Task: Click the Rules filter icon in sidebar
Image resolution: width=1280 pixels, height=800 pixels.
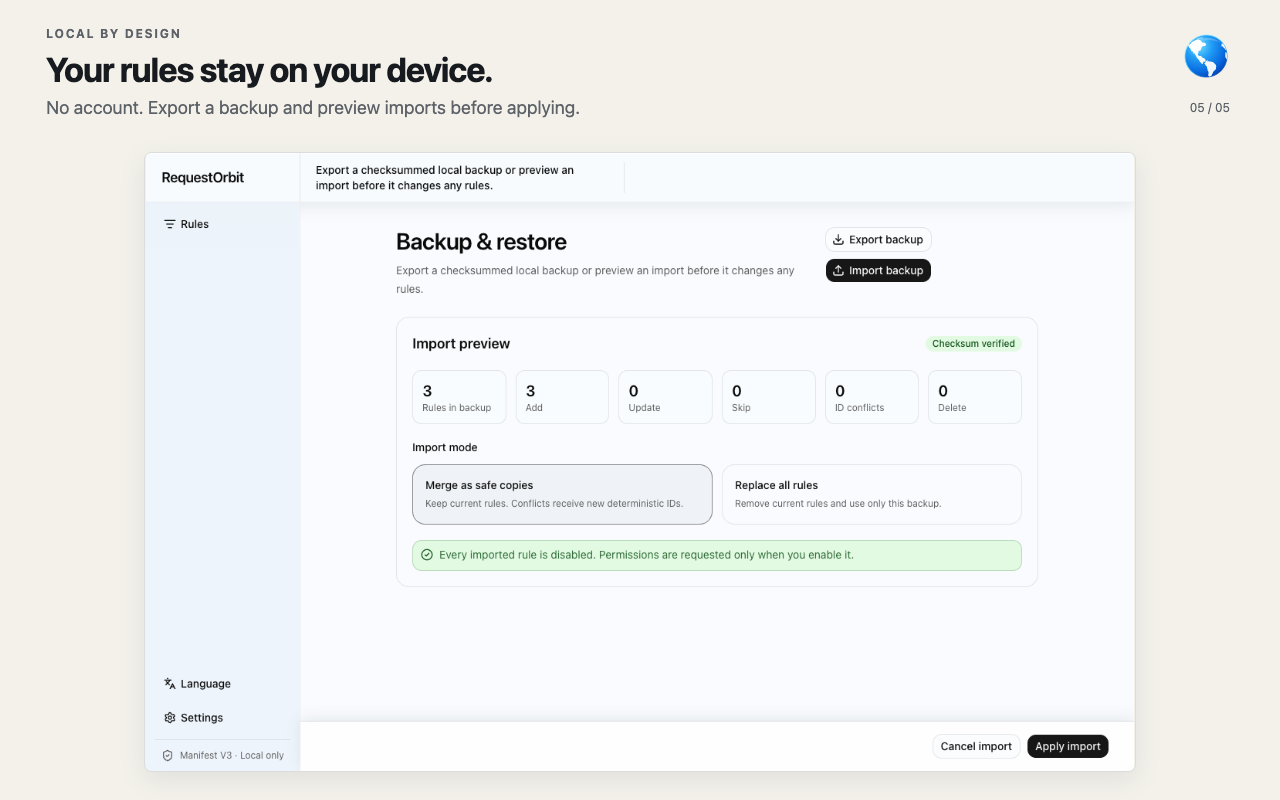Action: [170, 224]
